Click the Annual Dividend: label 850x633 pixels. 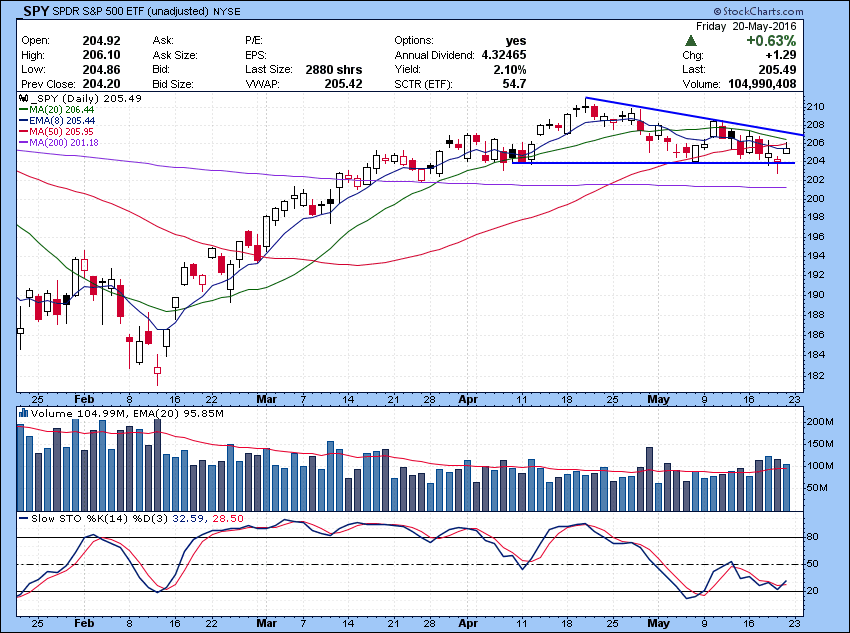click(x=435, y=55)
